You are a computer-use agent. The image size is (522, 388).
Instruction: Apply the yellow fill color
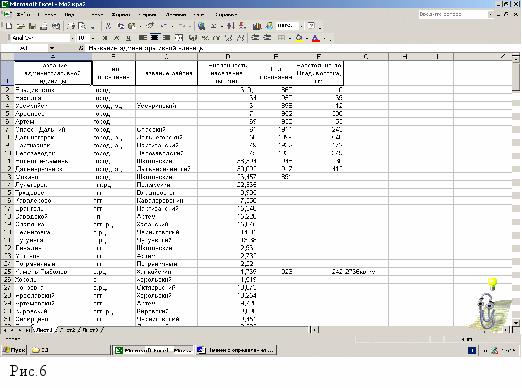pos(299,38)
